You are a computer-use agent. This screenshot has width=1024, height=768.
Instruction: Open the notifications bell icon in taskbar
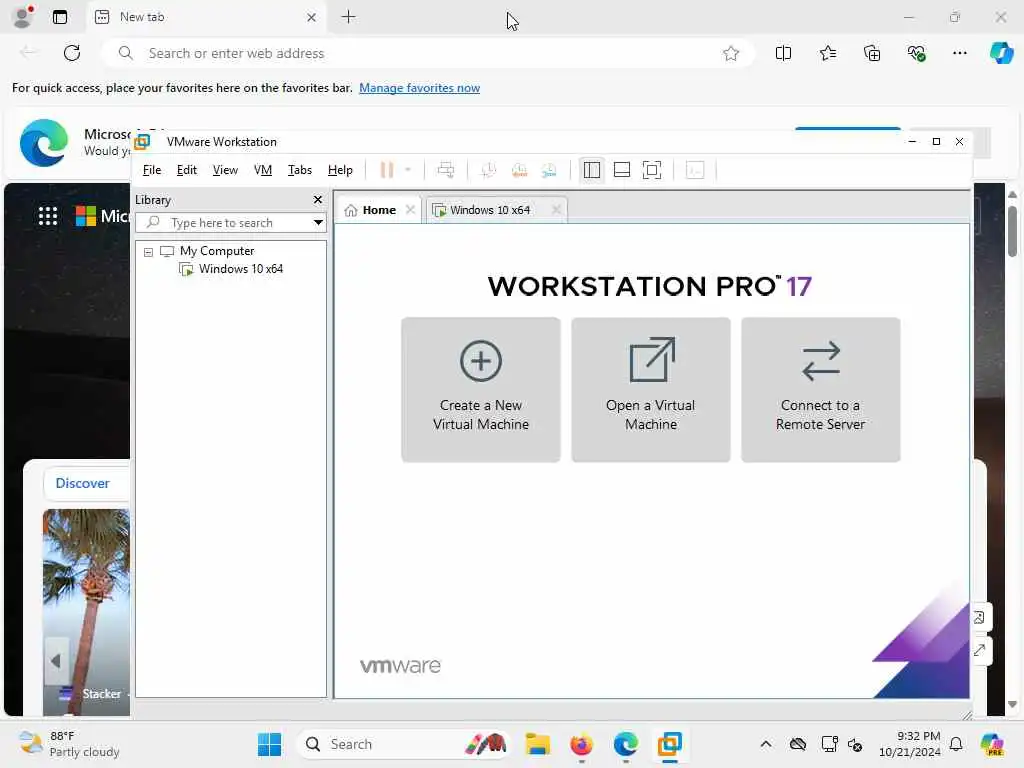(956, 744)
